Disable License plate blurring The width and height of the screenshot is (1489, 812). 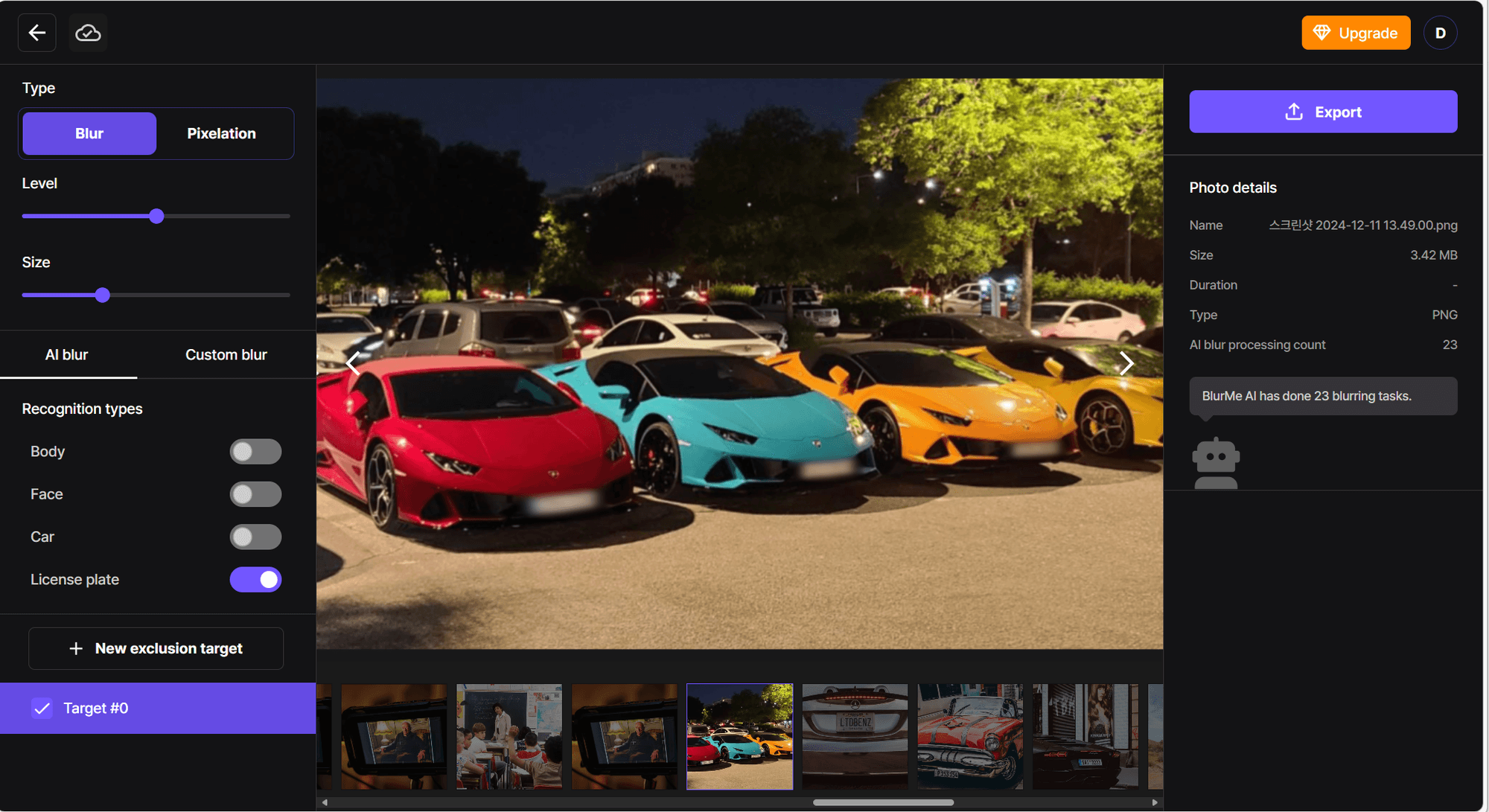(x=256, y=579)
